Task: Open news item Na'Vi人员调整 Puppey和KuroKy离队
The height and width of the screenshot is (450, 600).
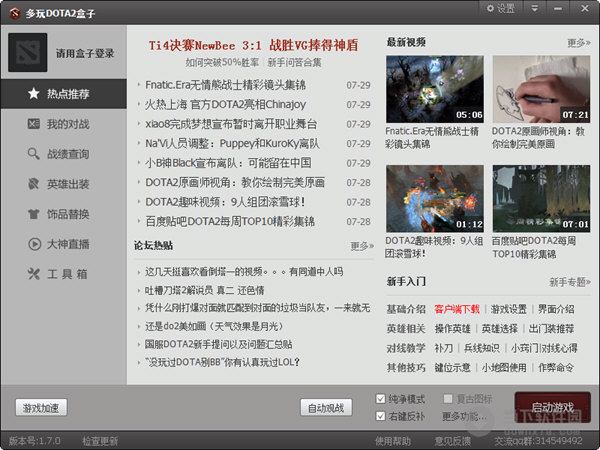Action: [232, 143]
